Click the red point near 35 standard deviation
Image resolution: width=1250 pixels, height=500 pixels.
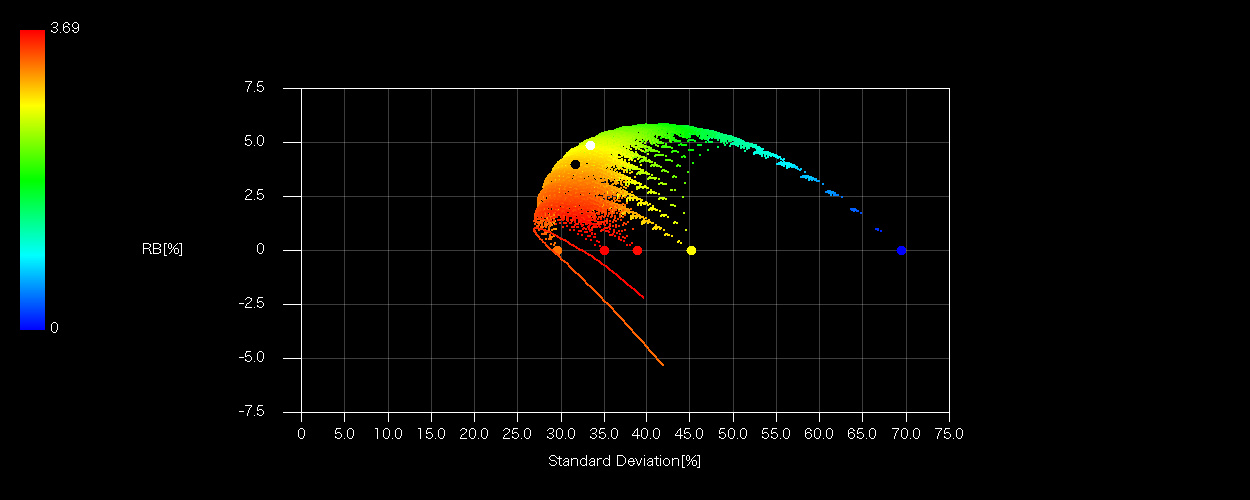coord(604,250)
